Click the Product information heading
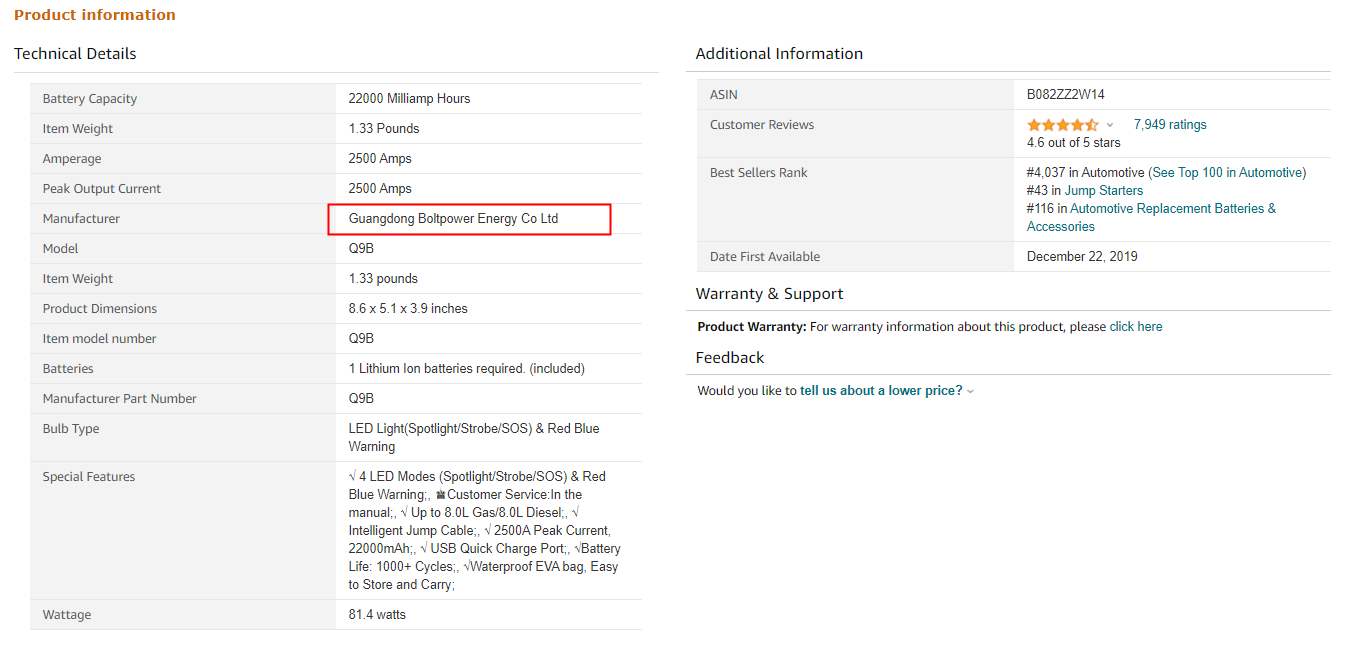This screenshot has width=1348, height=662. (95, 15)
